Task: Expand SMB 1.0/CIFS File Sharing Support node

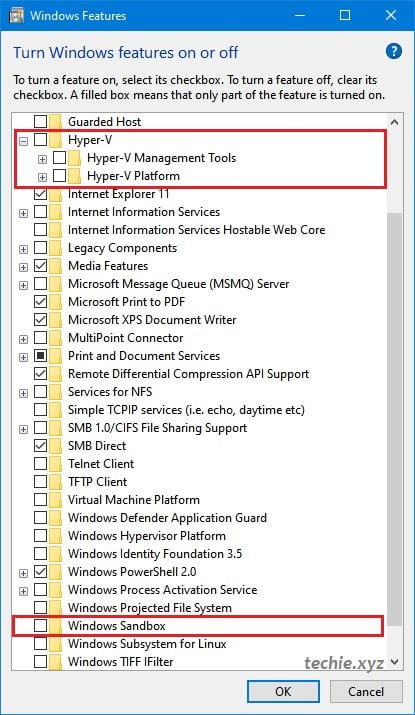Action: click(23, 429)
